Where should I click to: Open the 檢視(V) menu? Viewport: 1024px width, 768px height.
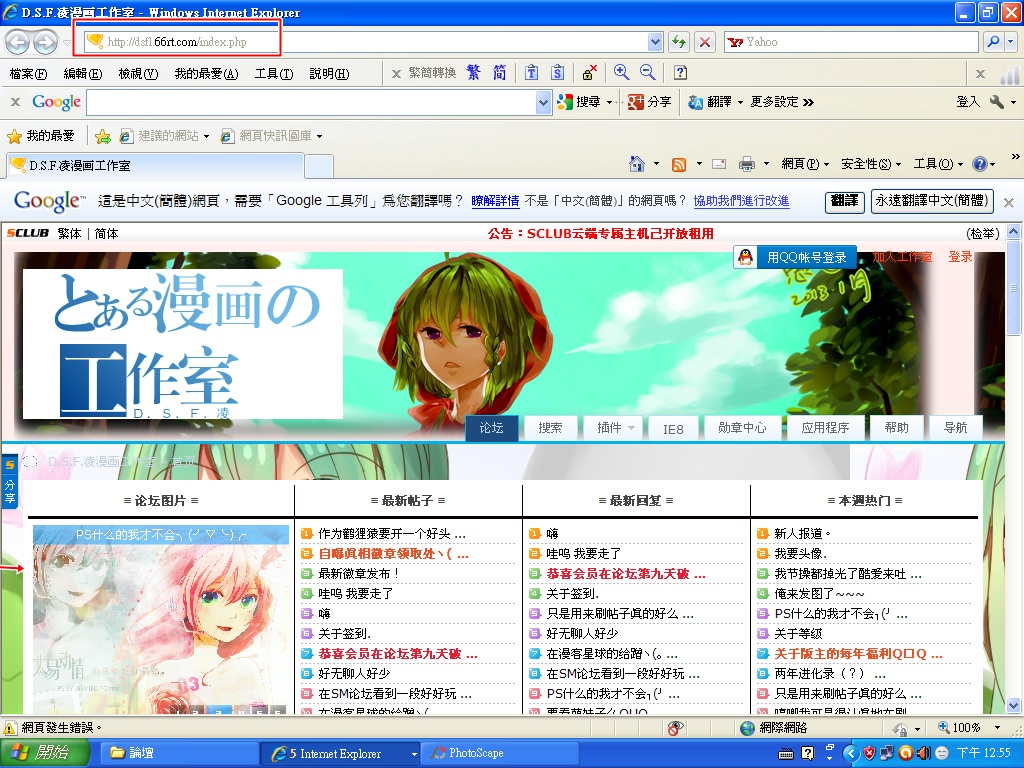[x=138, y=74]
